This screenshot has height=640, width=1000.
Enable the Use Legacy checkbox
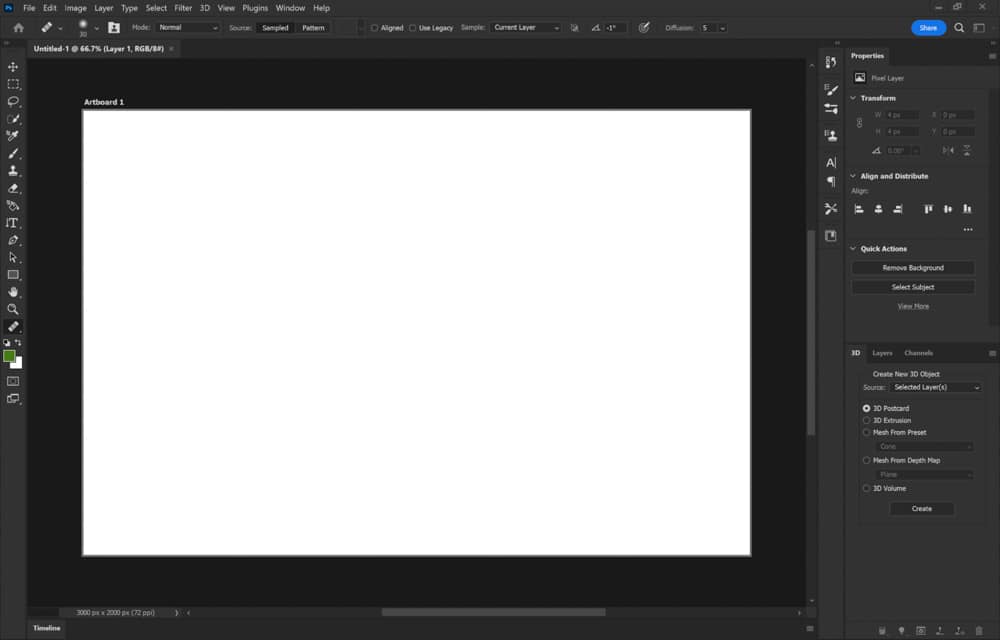click(x=413, y=28)
